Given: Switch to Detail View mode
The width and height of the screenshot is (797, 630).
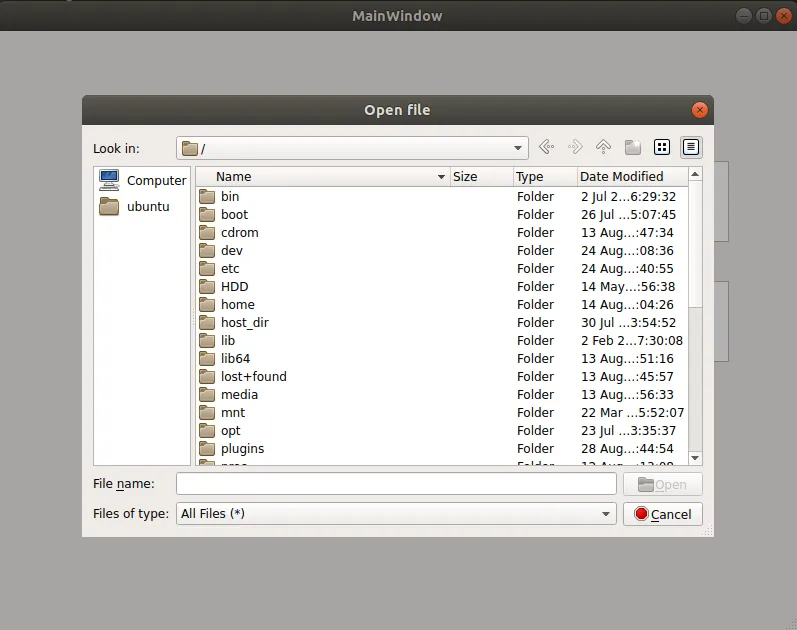Looking at the screenshot, I should (690, 147).
